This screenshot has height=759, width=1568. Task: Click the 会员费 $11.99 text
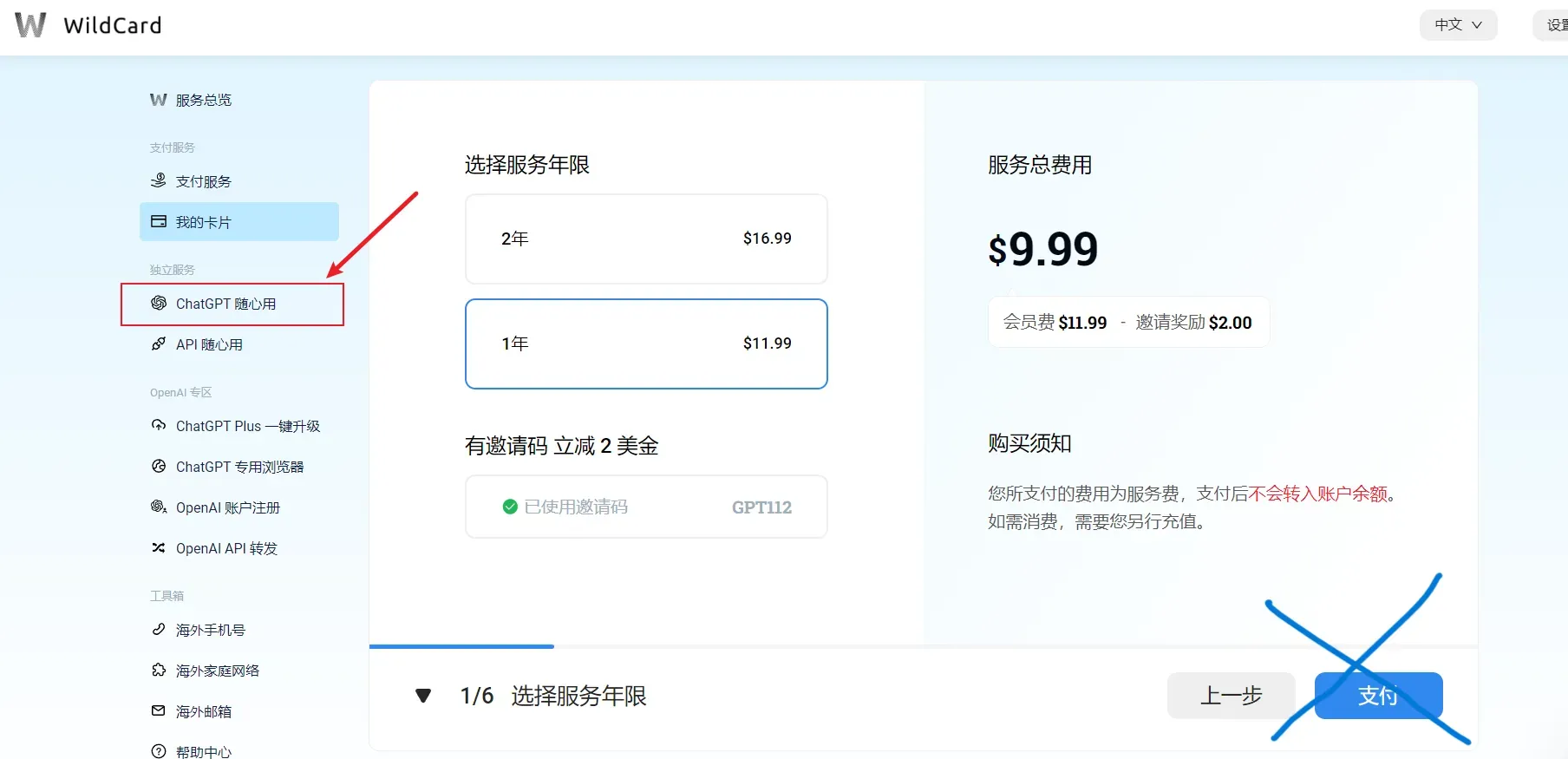1055,323
